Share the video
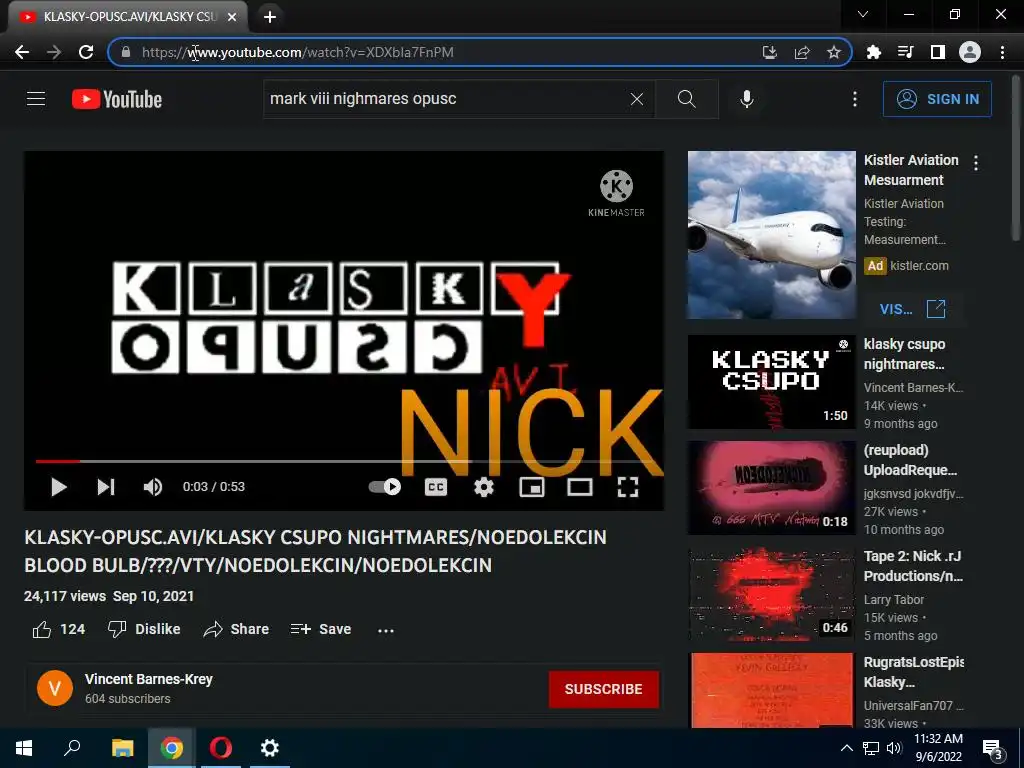The height and width of the screenshot is (768, 1024). tap(236, 629)
